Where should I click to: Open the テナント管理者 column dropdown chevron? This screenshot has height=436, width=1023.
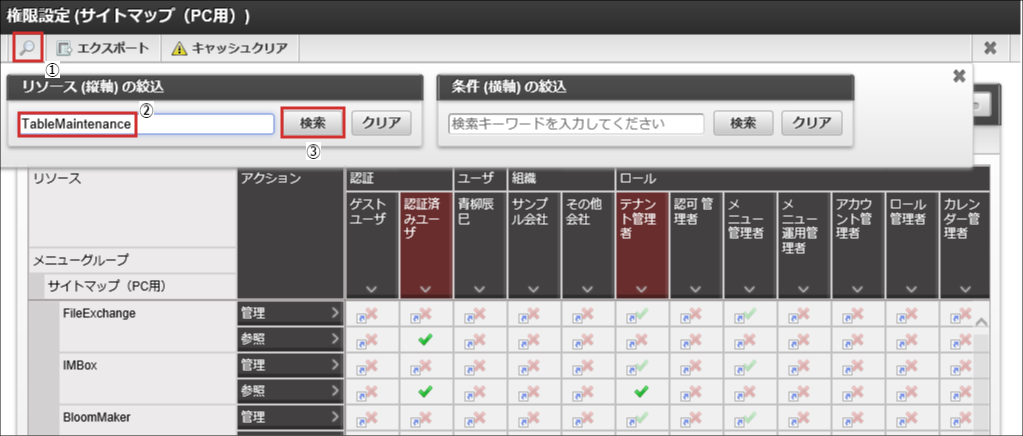[642, 290]
